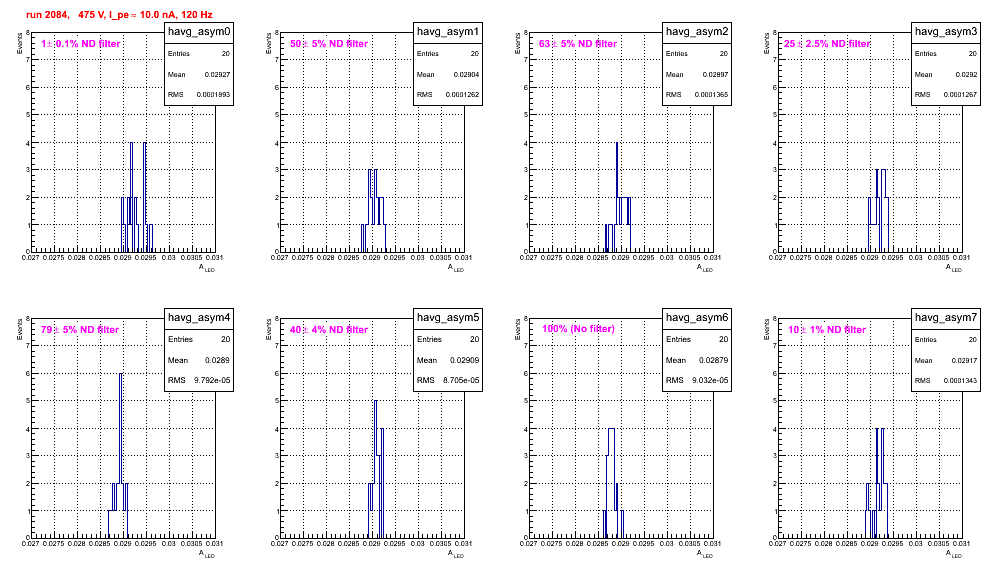Click RMS value 0.0001893 in havg_asym0
Screen dimensions: 996x572
point(213,95)
